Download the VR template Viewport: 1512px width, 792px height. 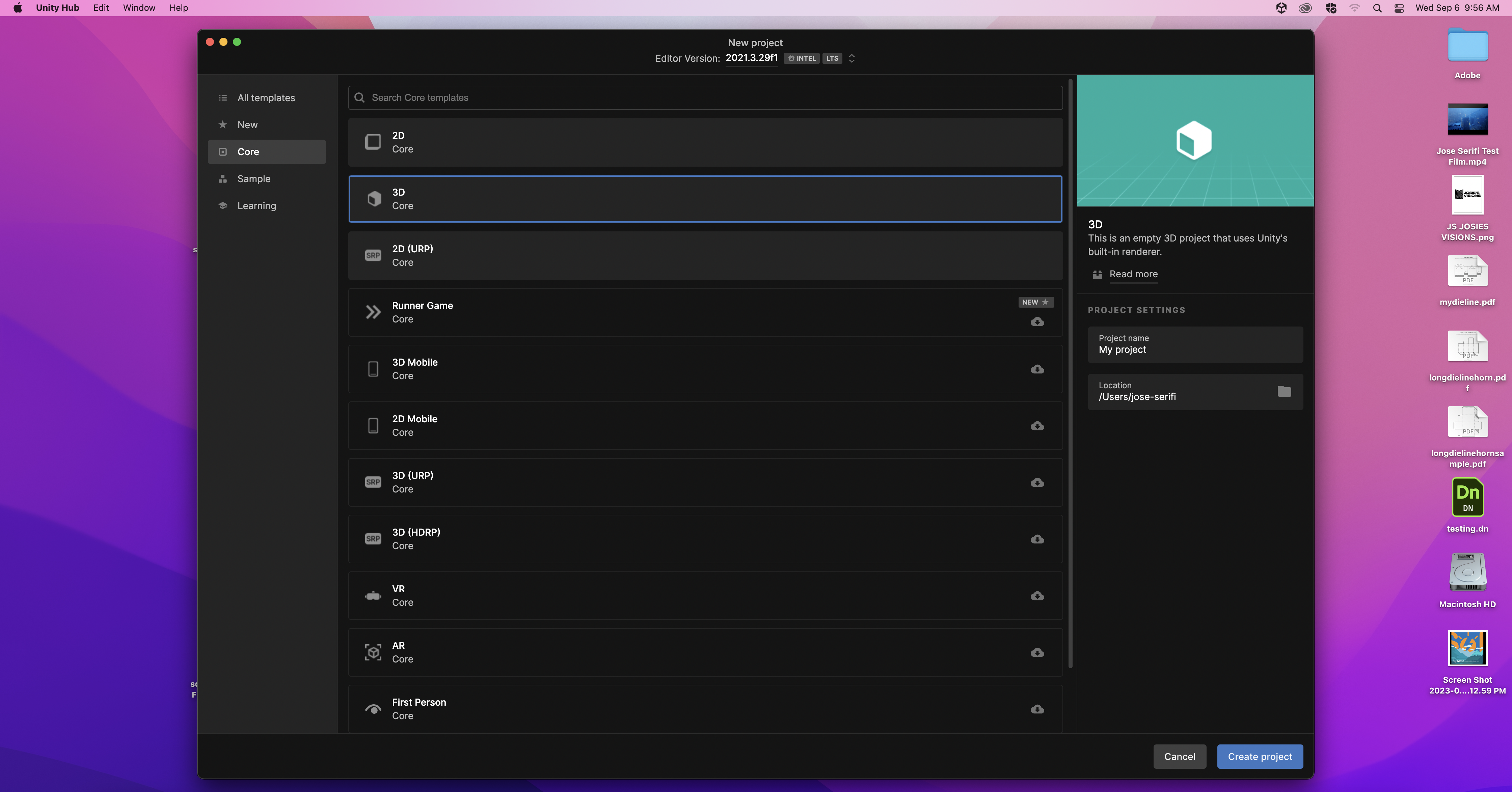tap(1037, 595)
